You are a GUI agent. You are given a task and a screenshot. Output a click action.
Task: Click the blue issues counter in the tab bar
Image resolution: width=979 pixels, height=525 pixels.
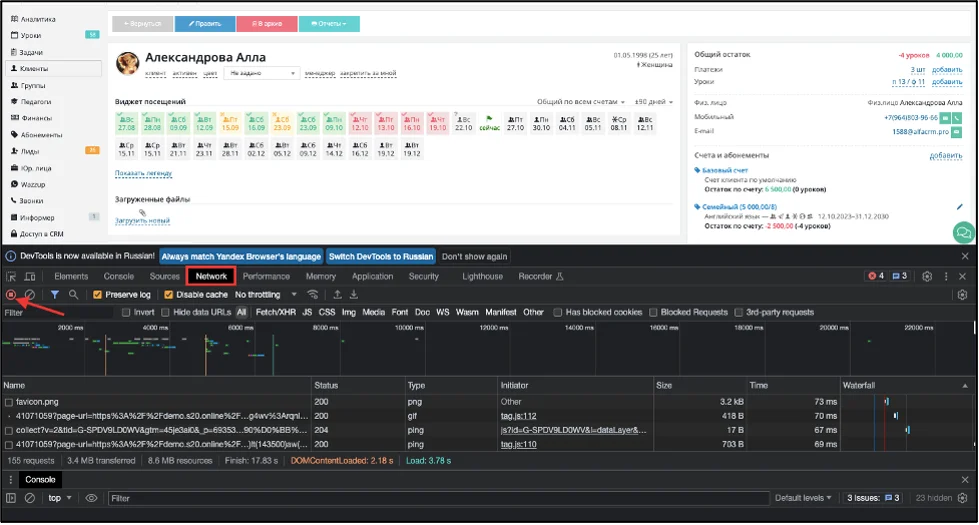(x=899, y=276)
